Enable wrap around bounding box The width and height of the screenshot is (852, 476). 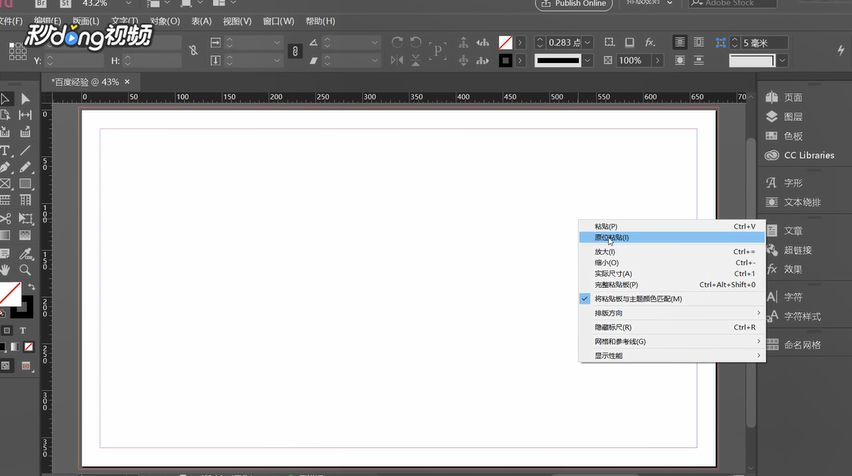[699, 42]
